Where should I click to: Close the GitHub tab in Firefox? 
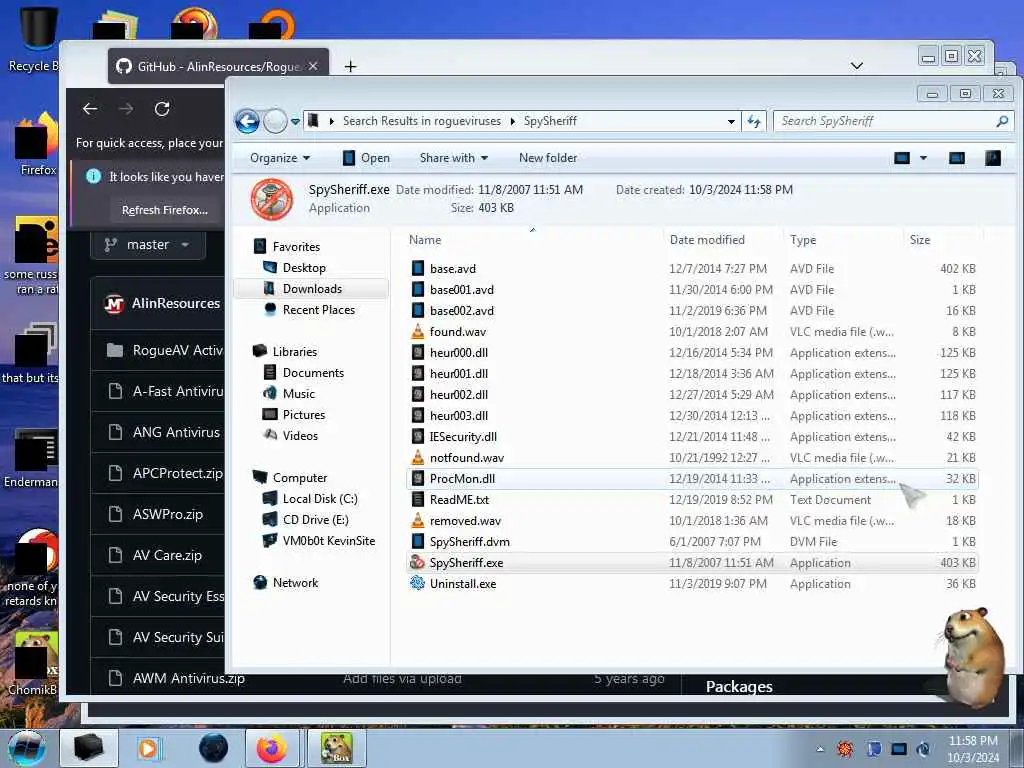[x=313, y=66]
